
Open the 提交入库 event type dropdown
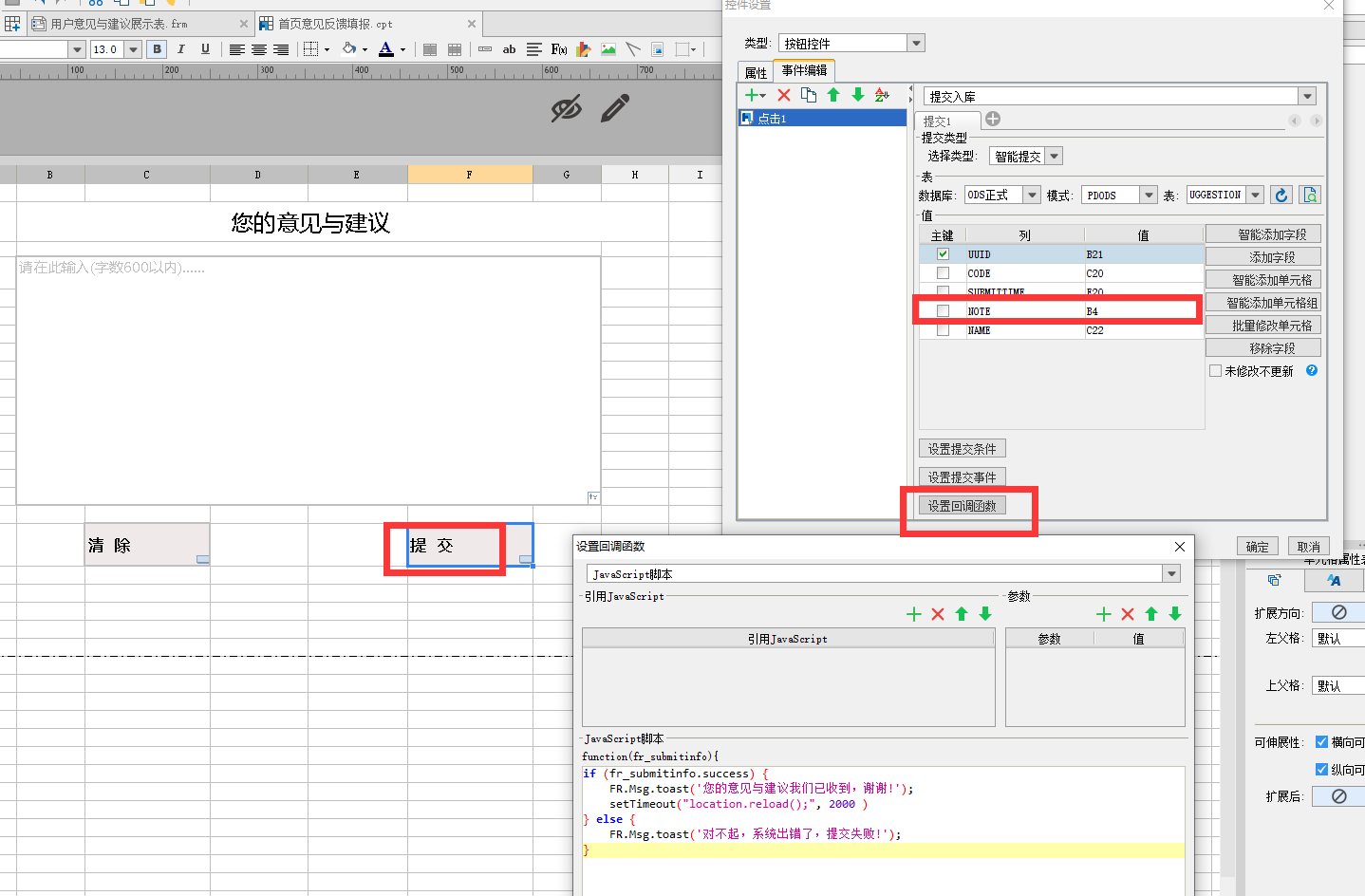[1308, 96]
